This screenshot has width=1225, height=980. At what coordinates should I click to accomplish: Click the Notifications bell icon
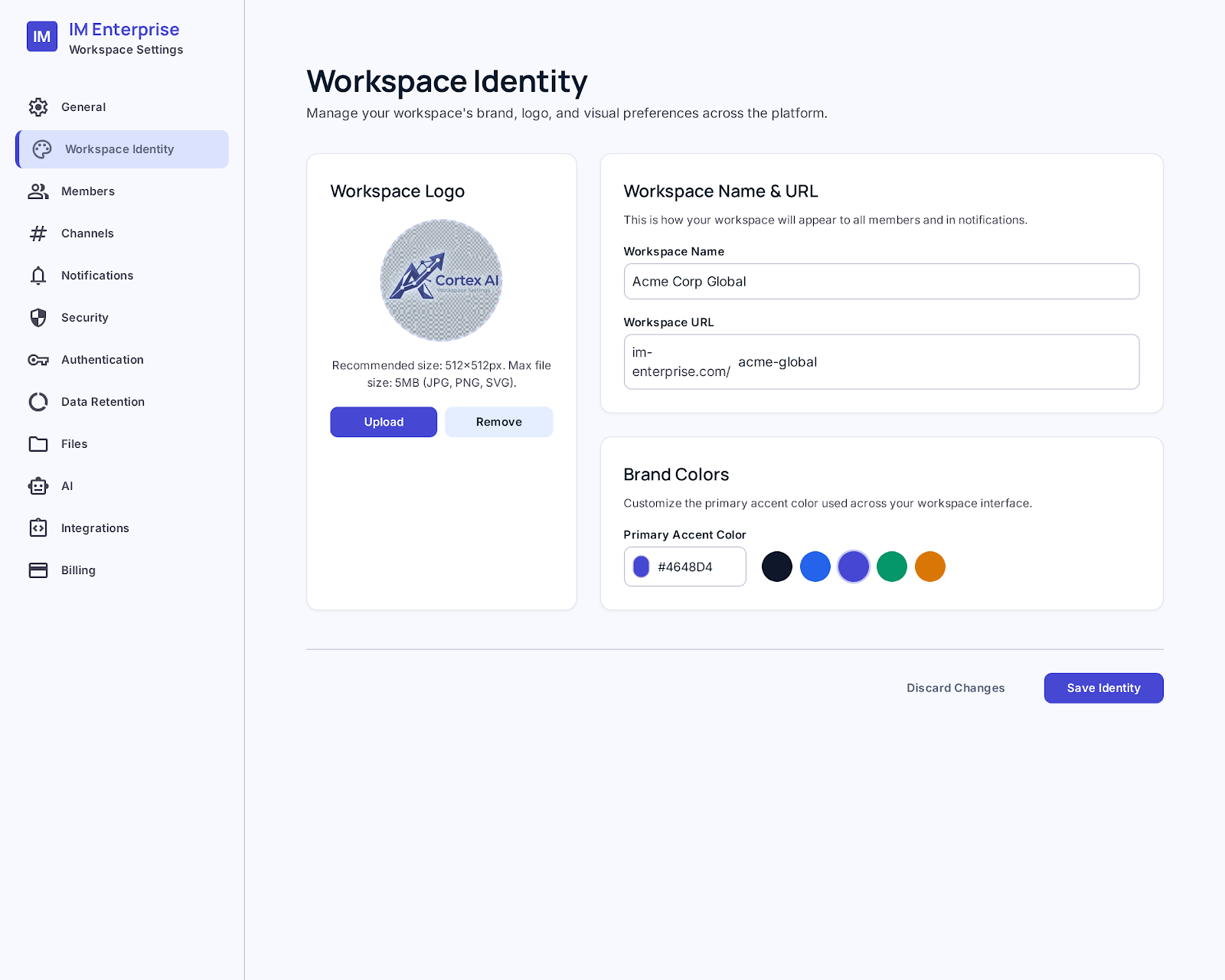coord(38,276)
